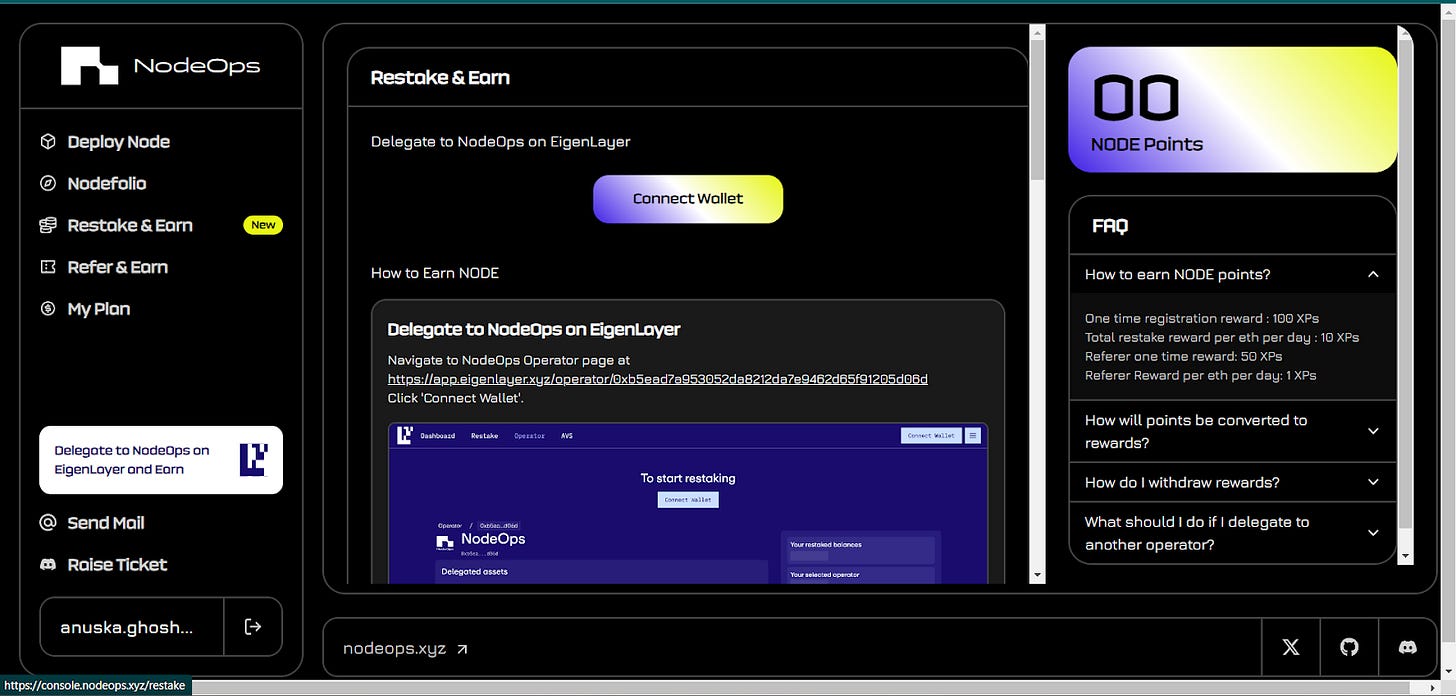Open NodeOps on X via footer icon
The width and height of the screenshot is (1456, 696).
[1290, 647]
